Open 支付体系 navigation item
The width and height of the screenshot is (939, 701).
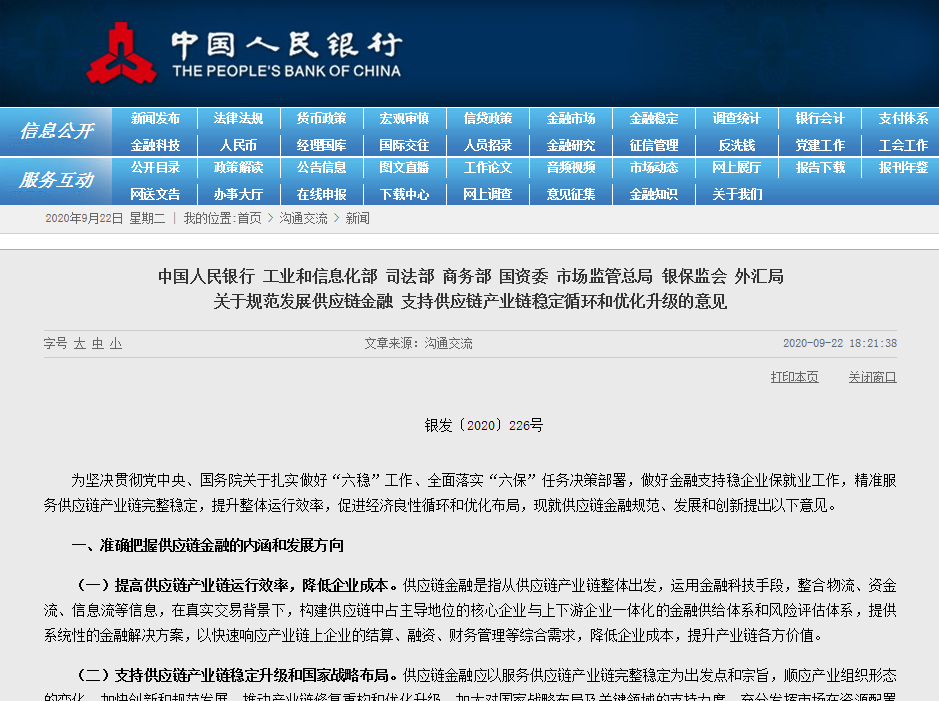903,119
